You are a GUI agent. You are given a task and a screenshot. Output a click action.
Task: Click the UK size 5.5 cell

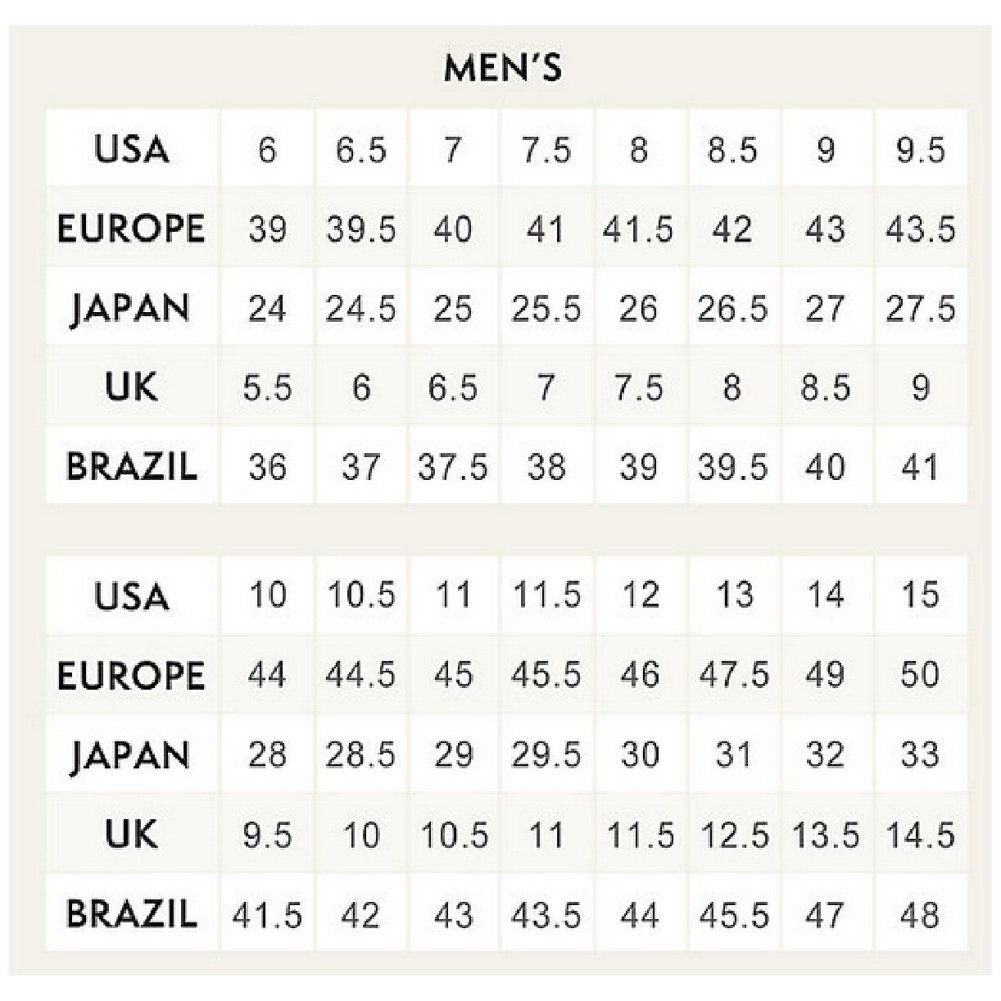pos(267,387)
